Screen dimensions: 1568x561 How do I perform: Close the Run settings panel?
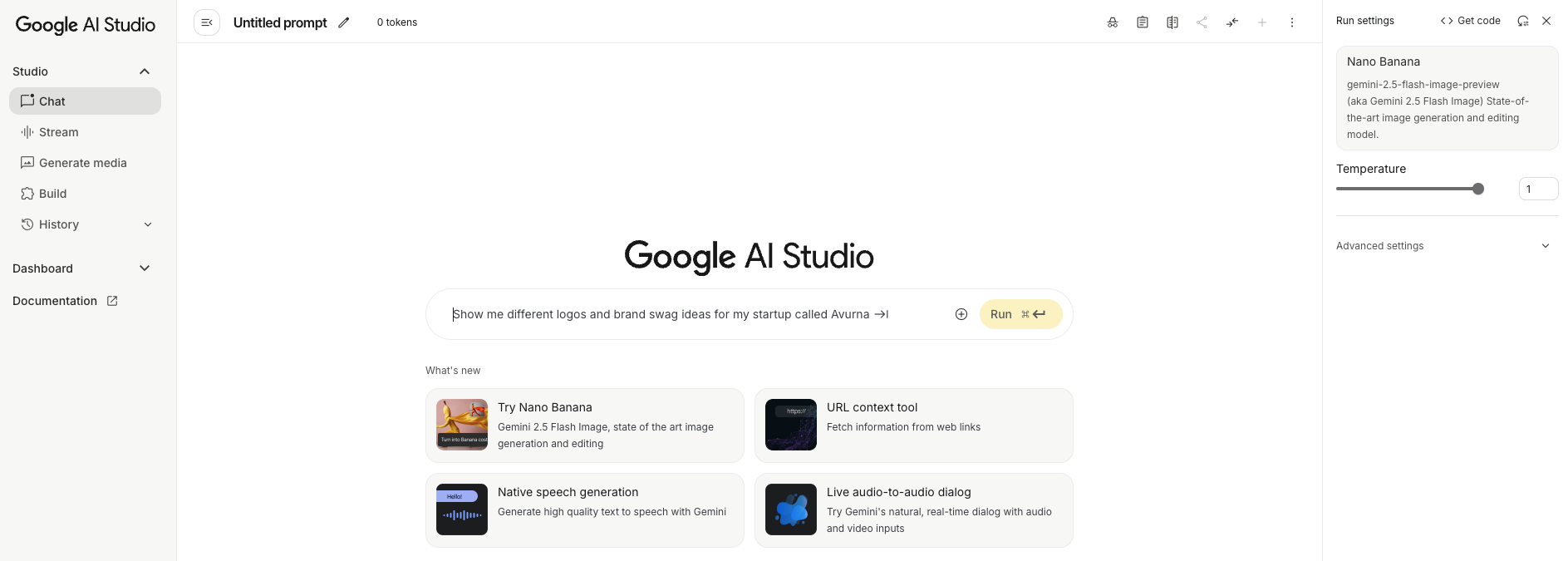(x=1546, y=21)
